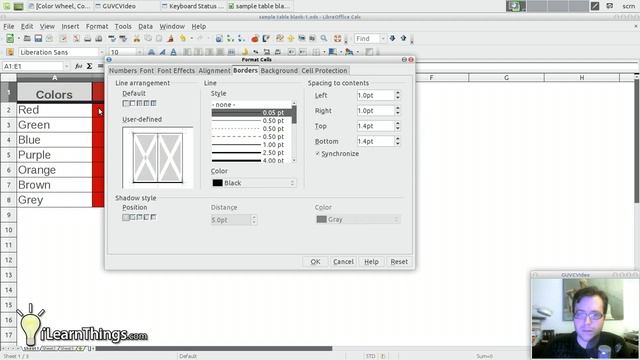Click the Undo arrow icon
This screenshot has width=640, height=360.
182,38
